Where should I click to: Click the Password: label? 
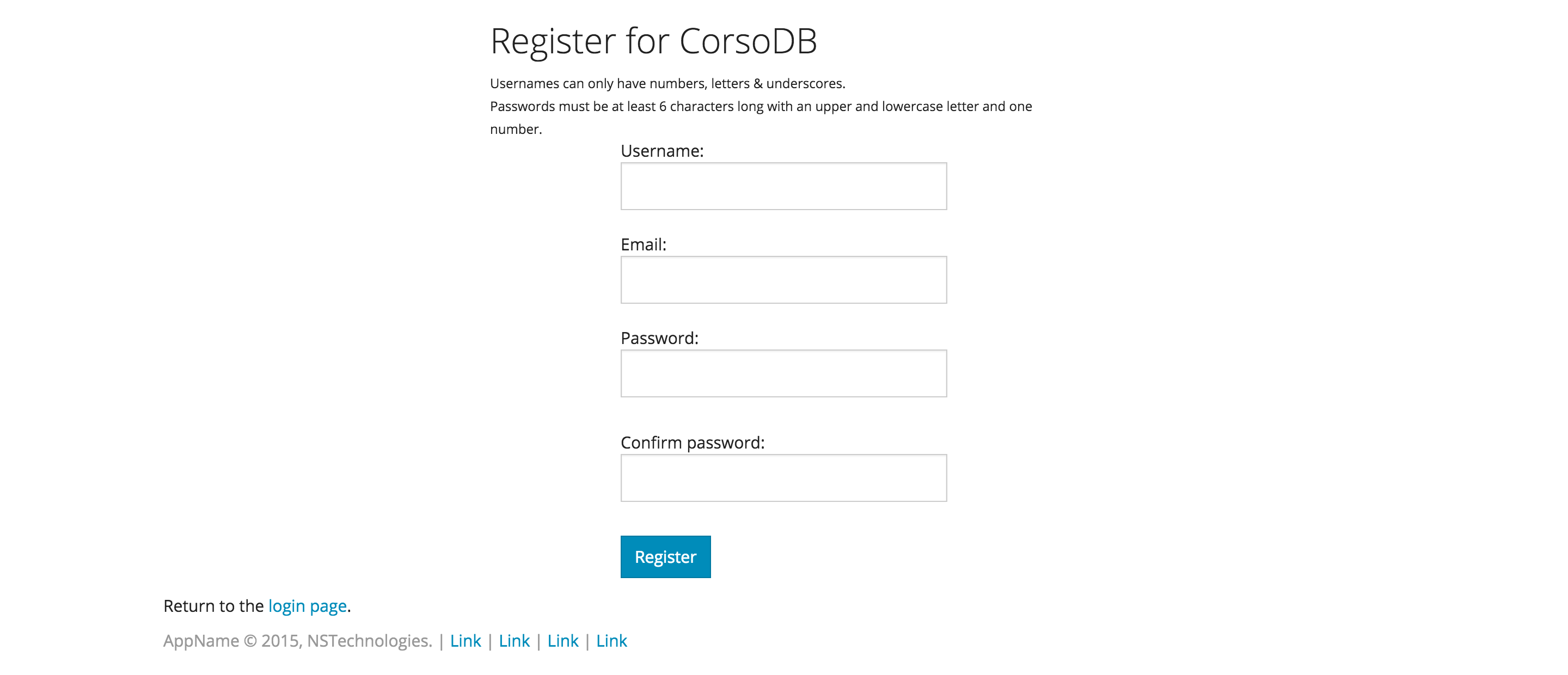coord(660,338)
